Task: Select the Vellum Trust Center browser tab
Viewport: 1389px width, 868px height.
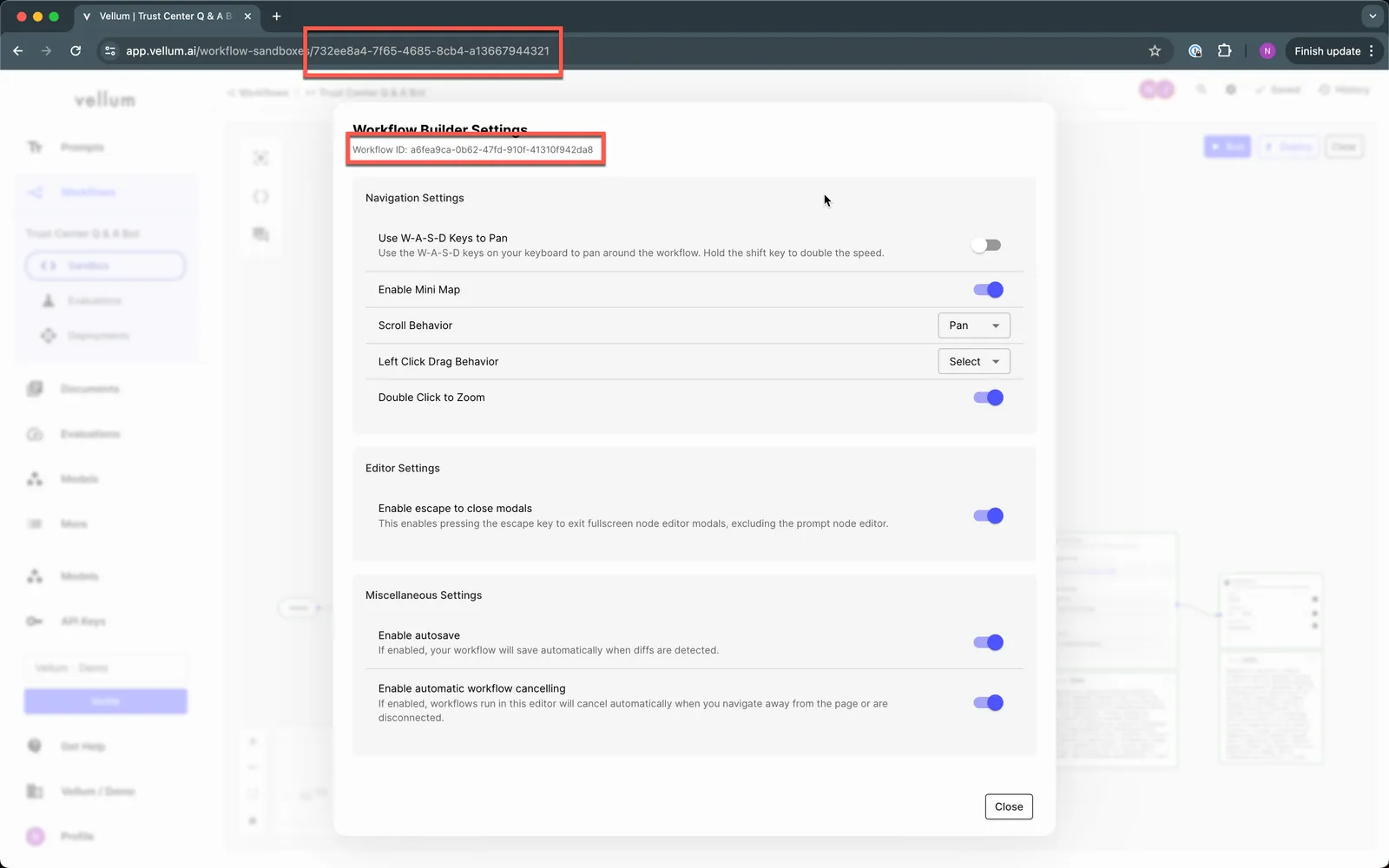Action: coord(165,16)
